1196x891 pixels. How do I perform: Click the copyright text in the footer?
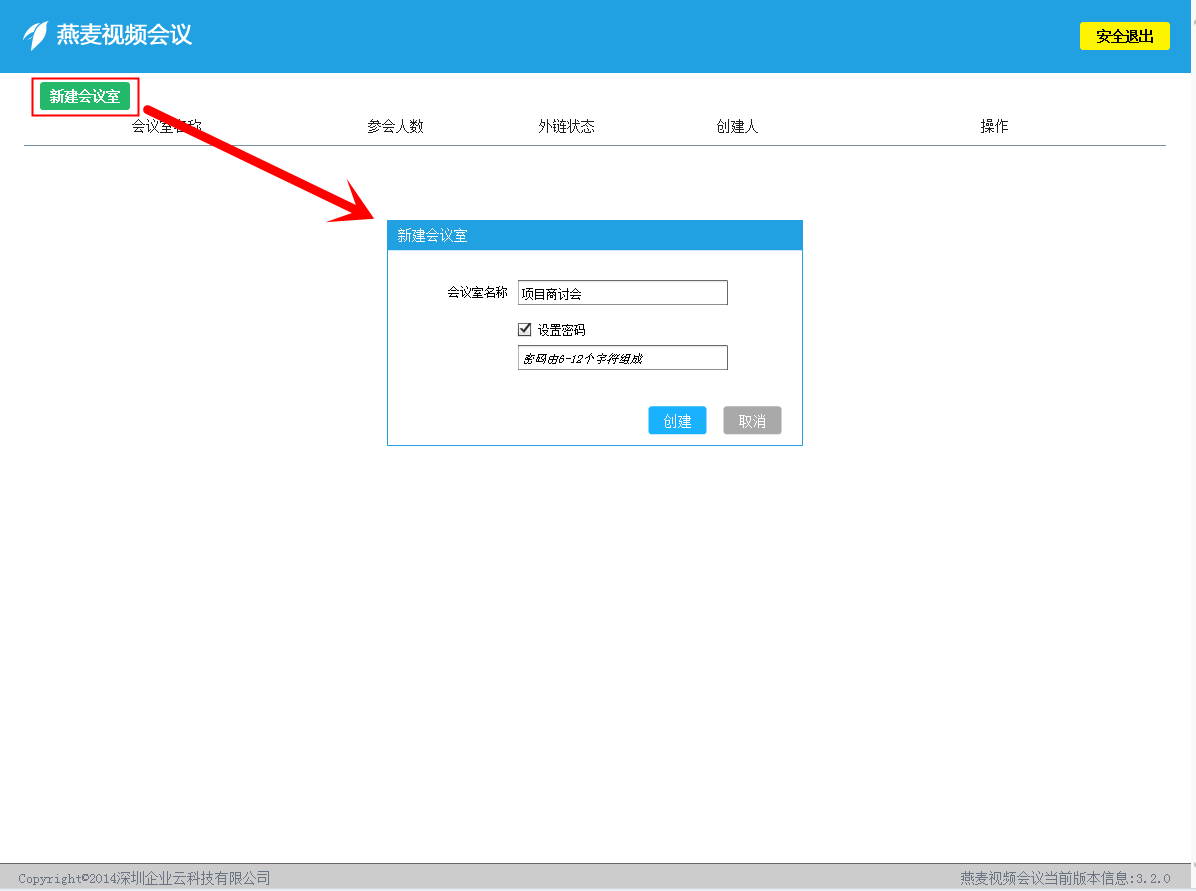(x=144, y=878)
